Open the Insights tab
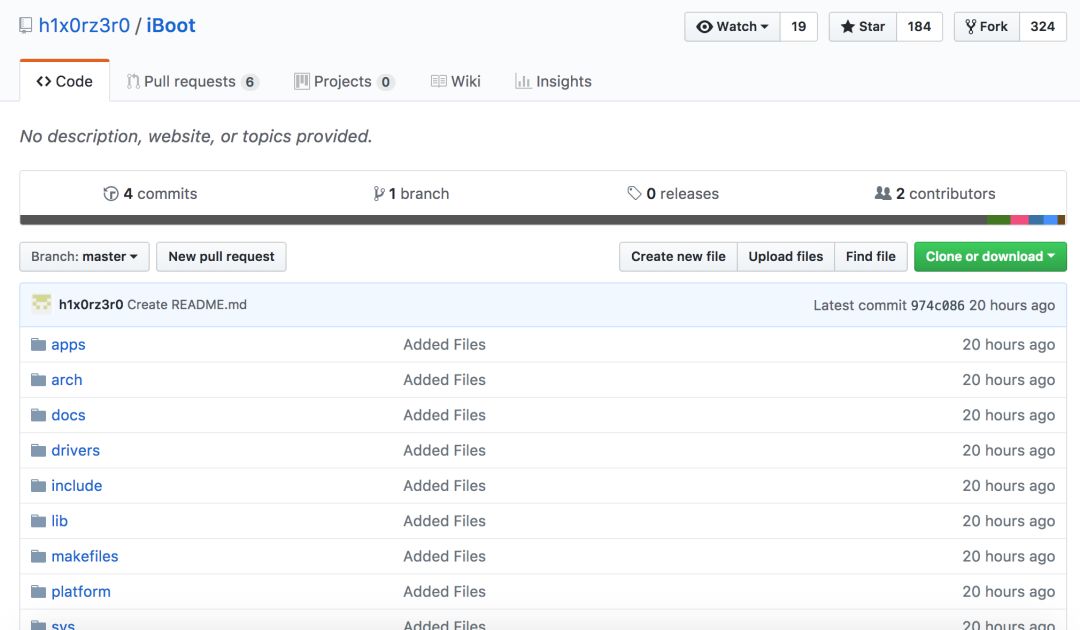1080x630 pixels. click(x=553, y=81)
